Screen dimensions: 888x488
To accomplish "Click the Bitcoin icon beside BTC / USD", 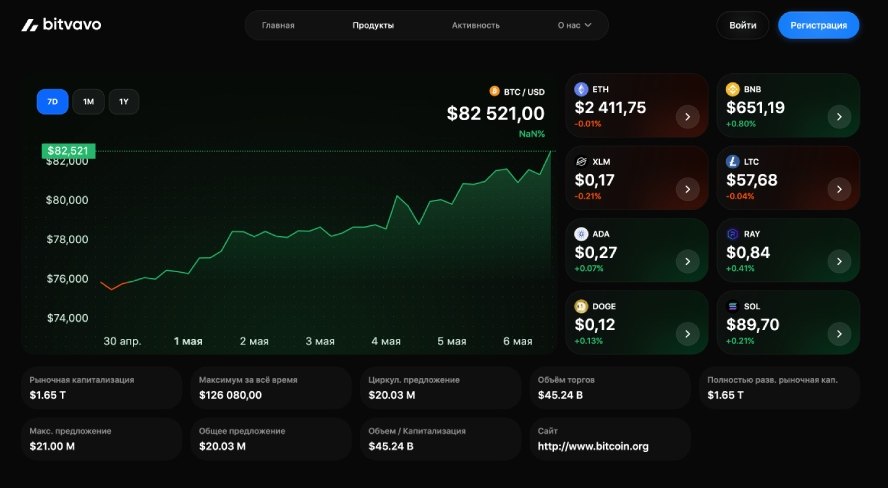I will coord(494,91).
